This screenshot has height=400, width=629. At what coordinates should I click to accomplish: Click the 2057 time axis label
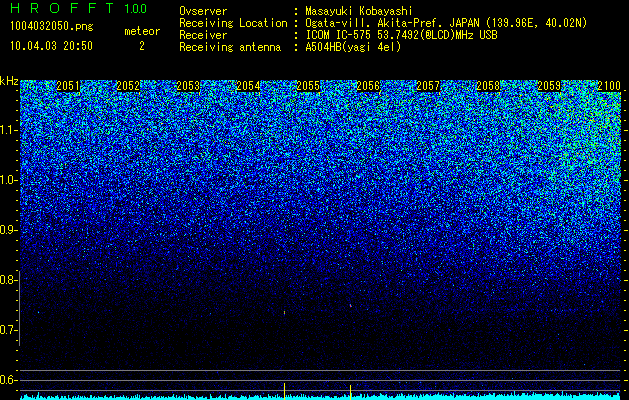coord(428,86)
